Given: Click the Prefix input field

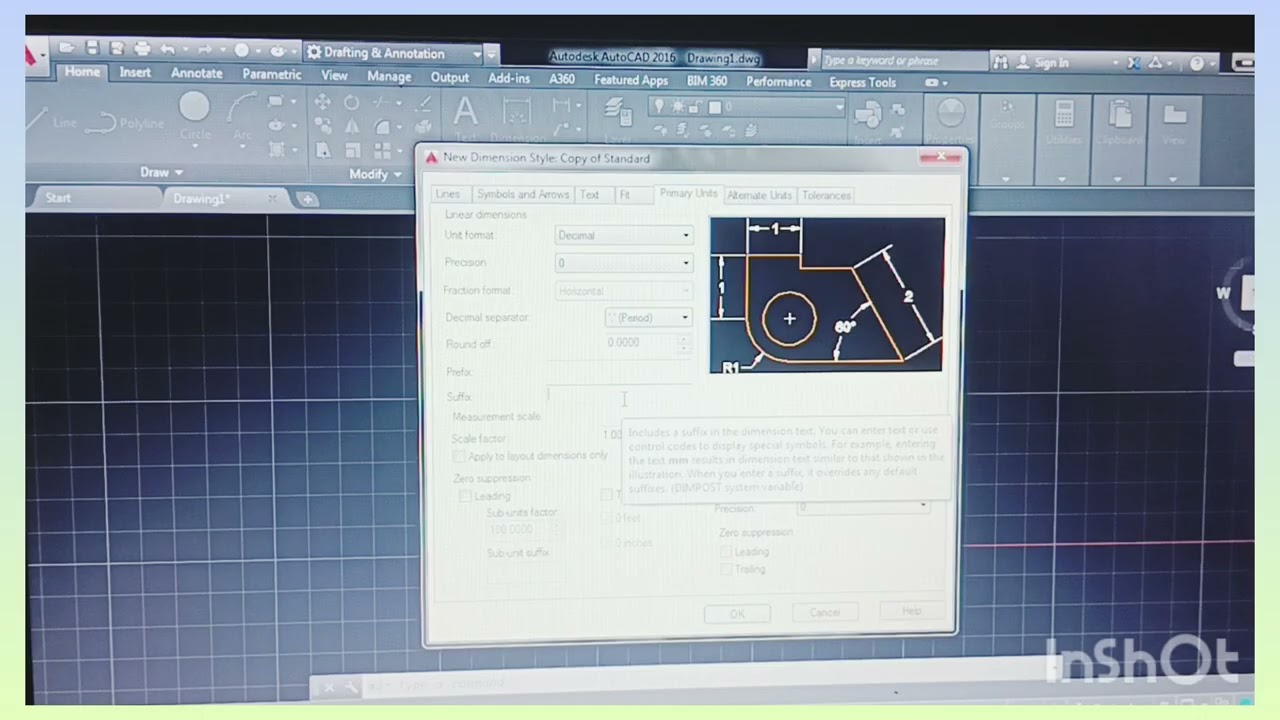Looking at the screenshot, I should pos(619,372).
